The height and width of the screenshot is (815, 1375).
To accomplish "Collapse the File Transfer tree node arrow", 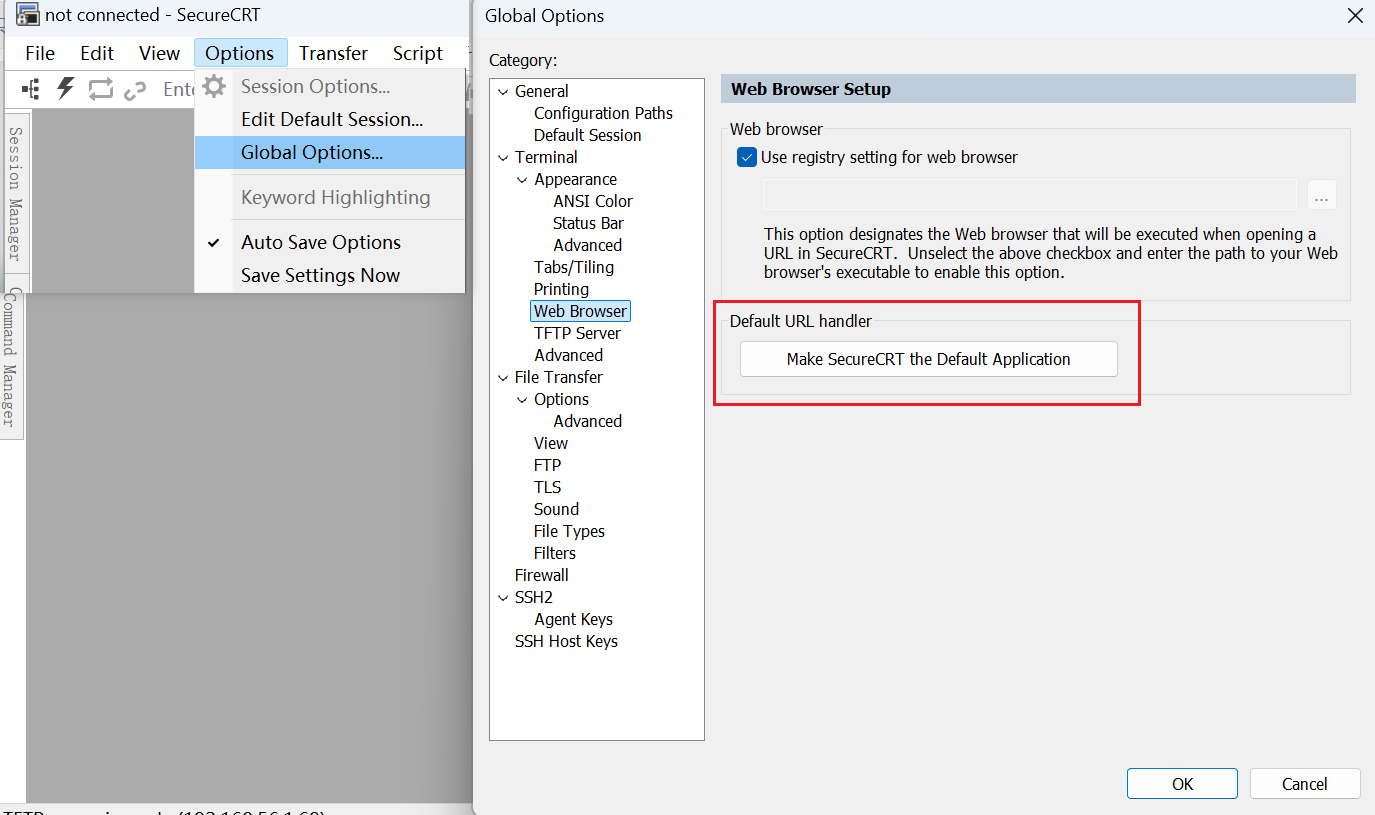I will [x=503, y=377].
